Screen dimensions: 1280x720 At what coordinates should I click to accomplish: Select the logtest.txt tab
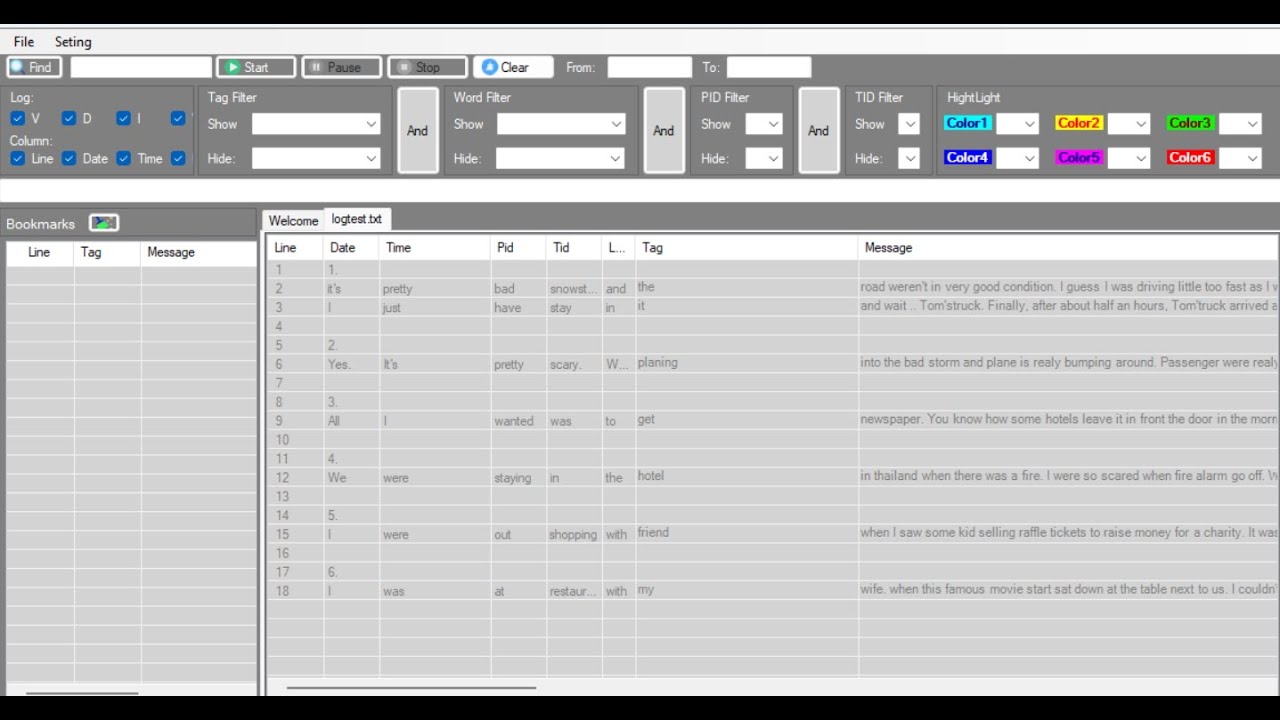click(x=357, y=219)
